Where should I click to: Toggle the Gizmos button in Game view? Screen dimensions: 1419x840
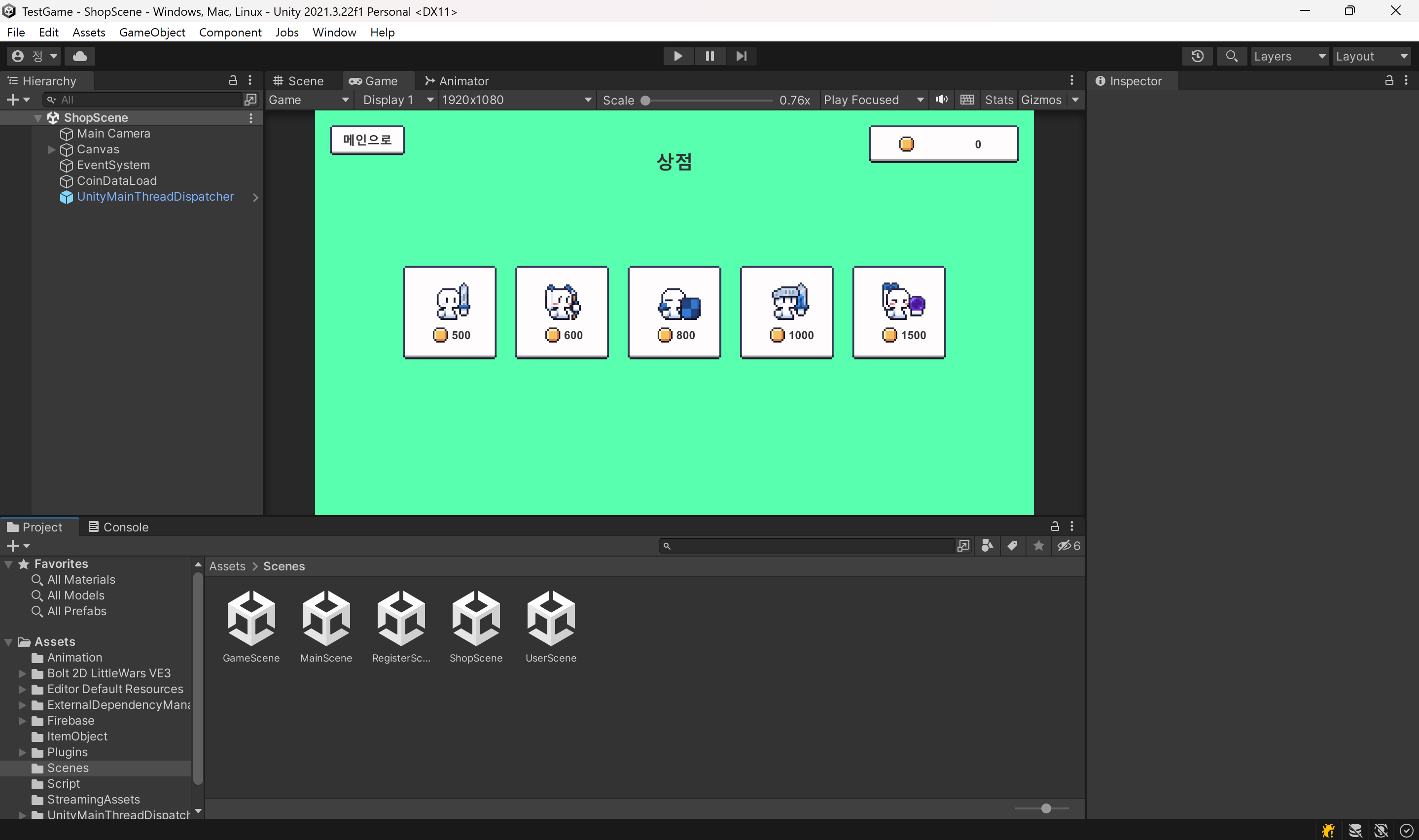[1041, 100]
